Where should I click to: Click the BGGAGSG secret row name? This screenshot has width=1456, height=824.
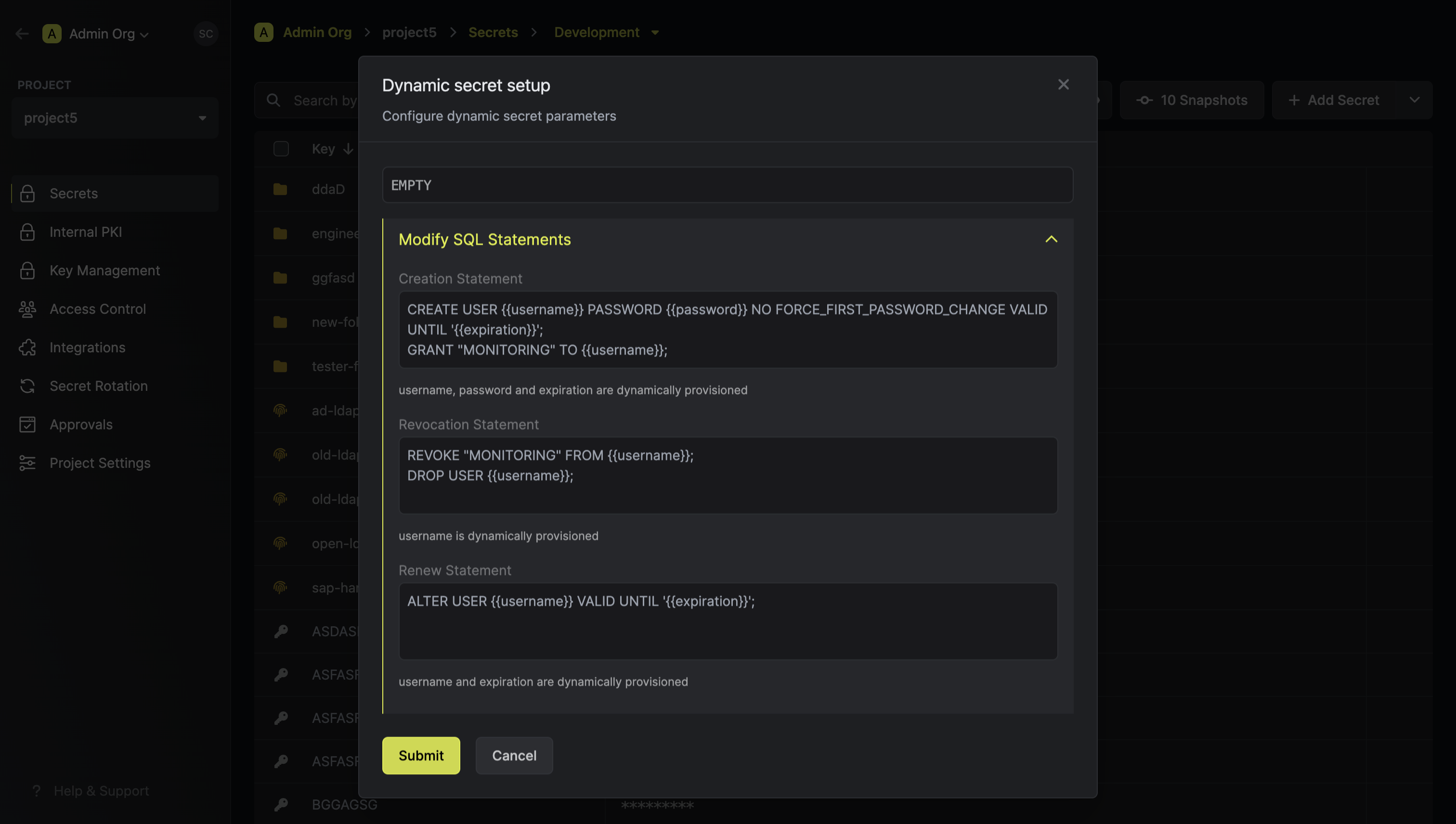(344, 804)
